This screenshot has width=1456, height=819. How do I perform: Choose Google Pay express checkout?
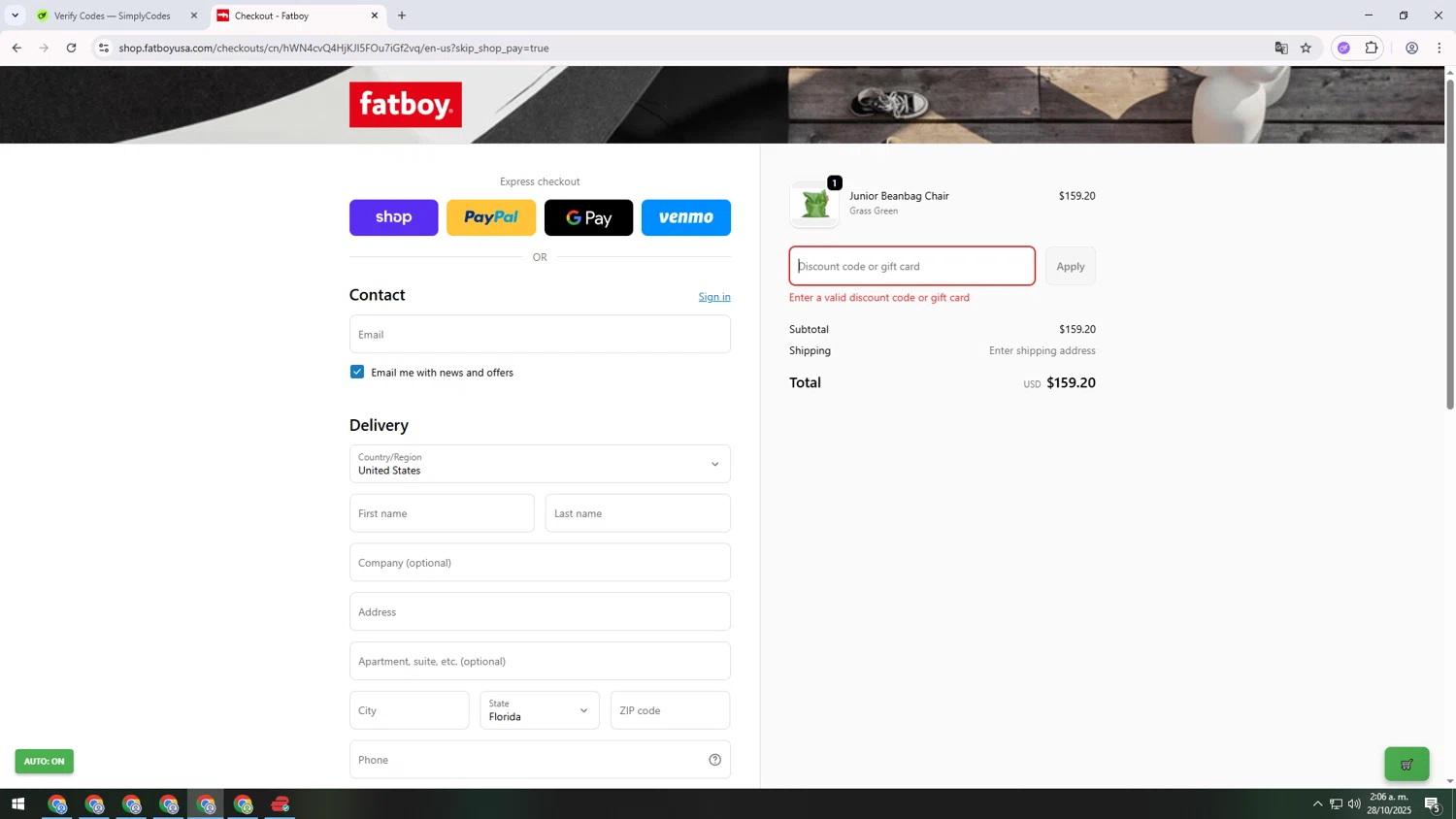[588, 217]
